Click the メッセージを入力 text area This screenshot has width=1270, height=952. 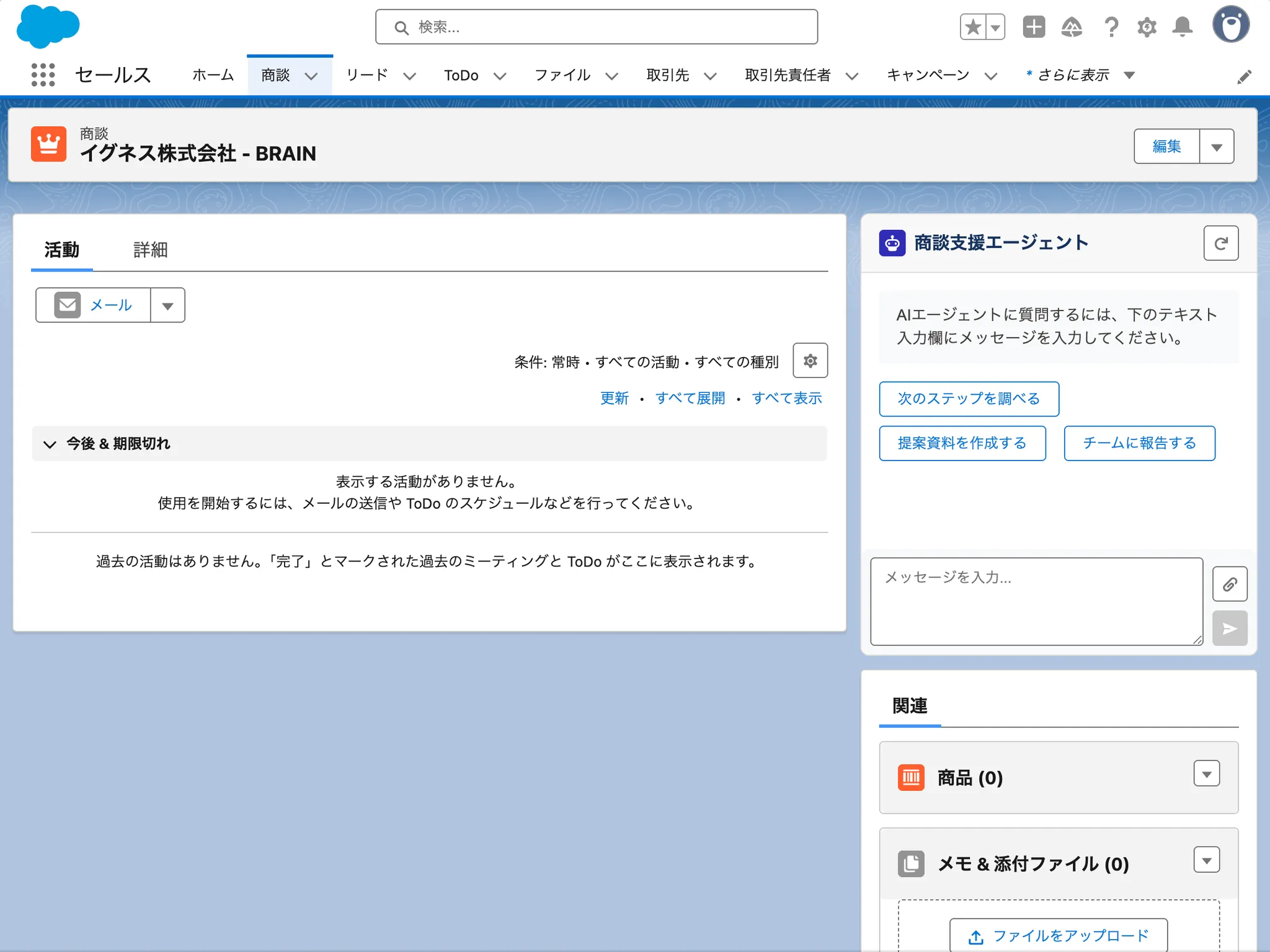pos(1036,601)
